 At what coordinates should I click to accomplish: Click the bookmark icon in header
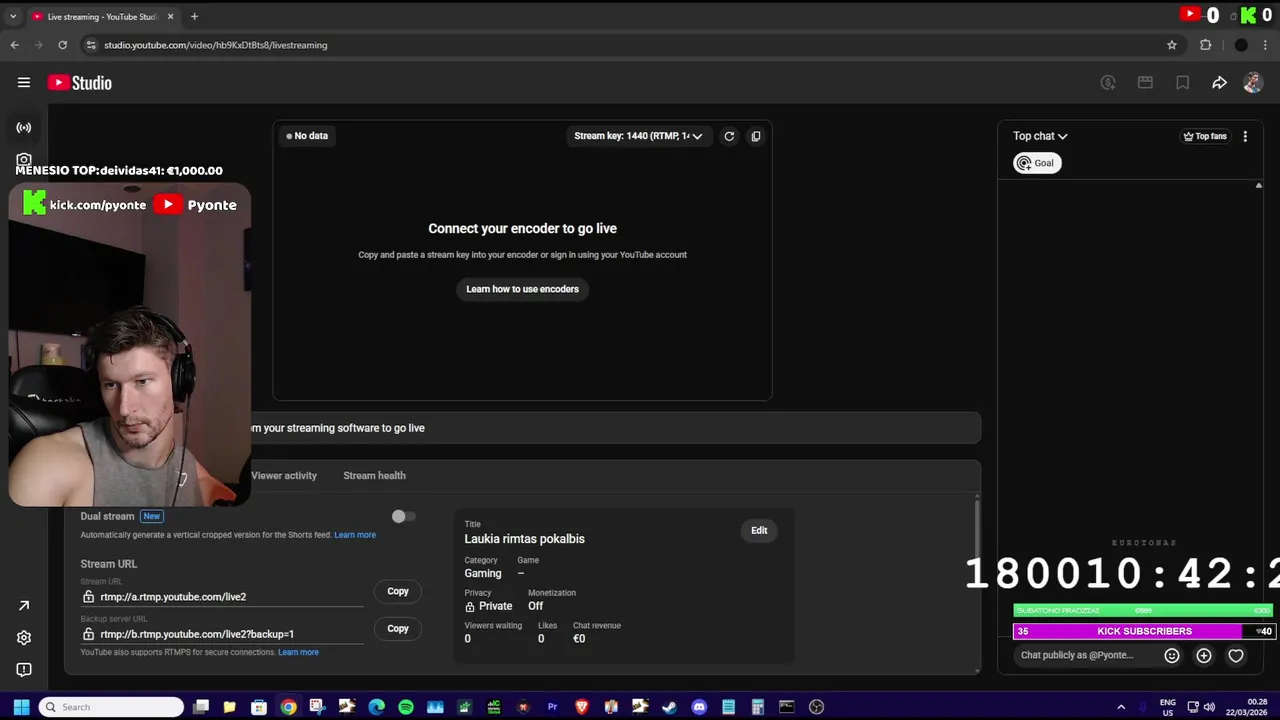pos(1182,83)
